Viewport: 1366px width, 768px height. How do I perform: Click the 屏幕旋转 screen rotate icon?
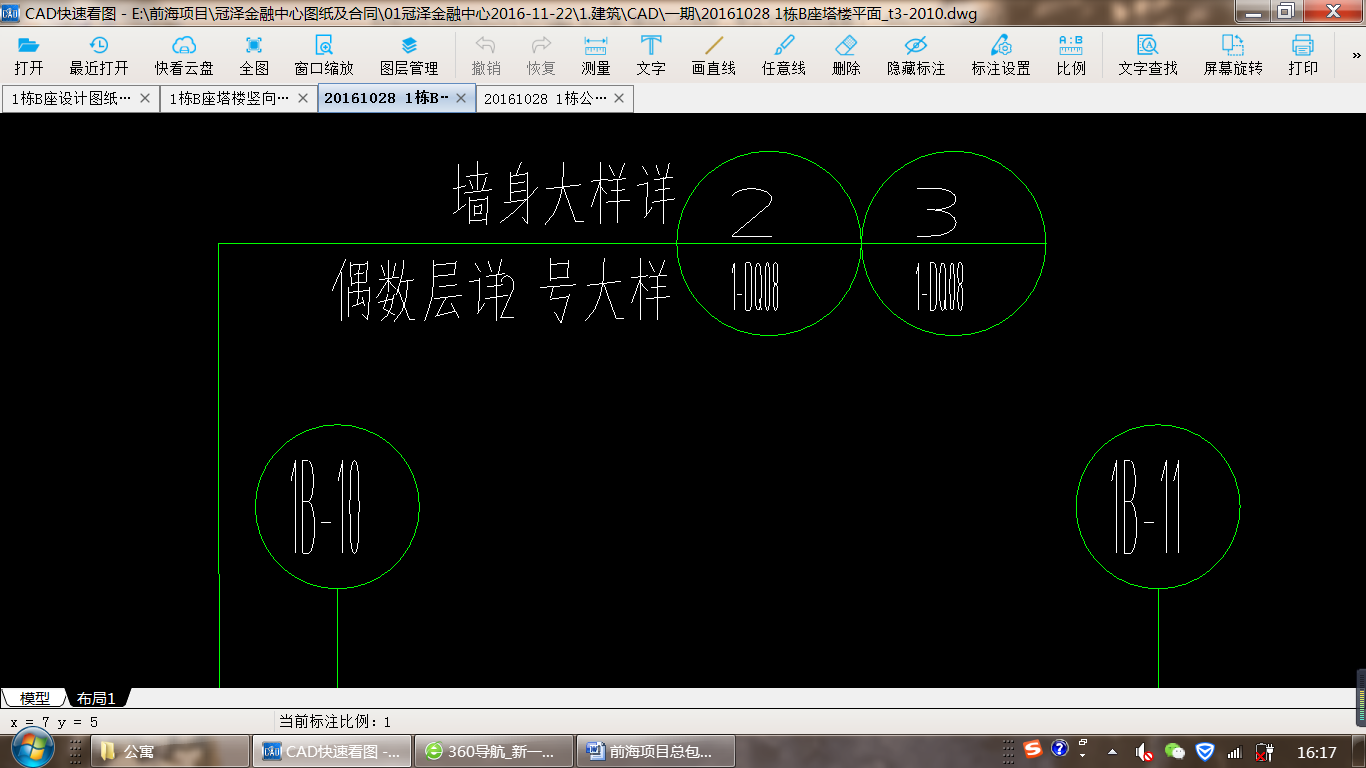pyautogui.click(x=1233, y=46)
